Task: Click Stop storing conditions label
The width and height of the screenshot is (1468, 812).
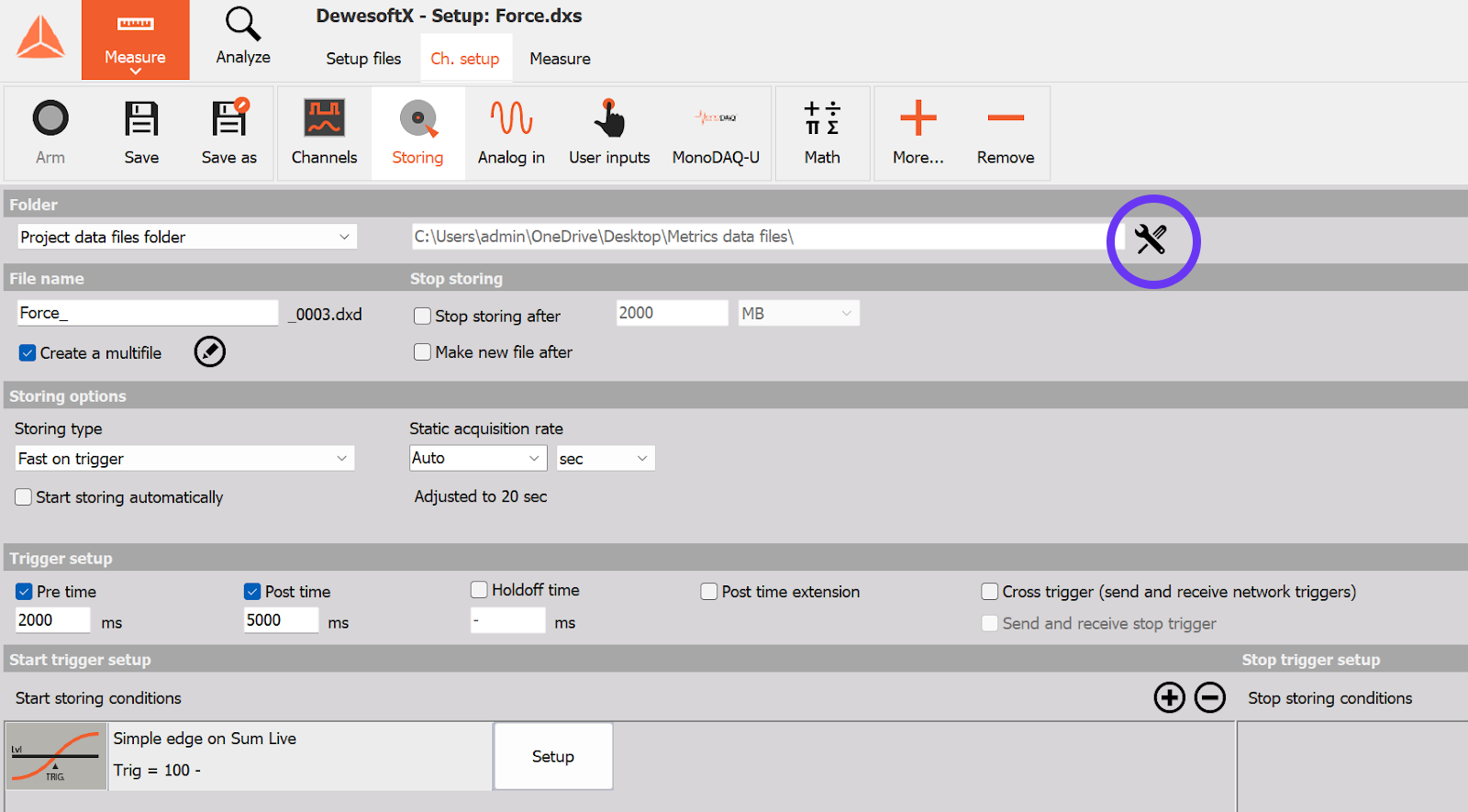Action: point(1329,698)
